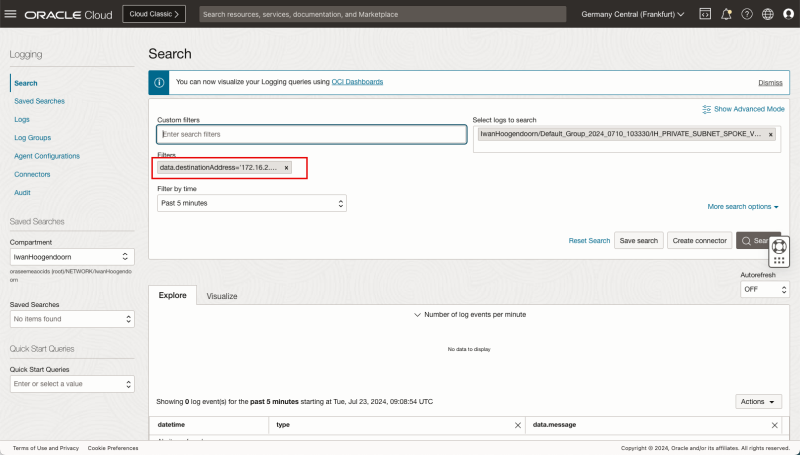The width and height of the screenshot is (800, 455).
Task: Open the hamburger navigation menu
Action: [11, 15]
